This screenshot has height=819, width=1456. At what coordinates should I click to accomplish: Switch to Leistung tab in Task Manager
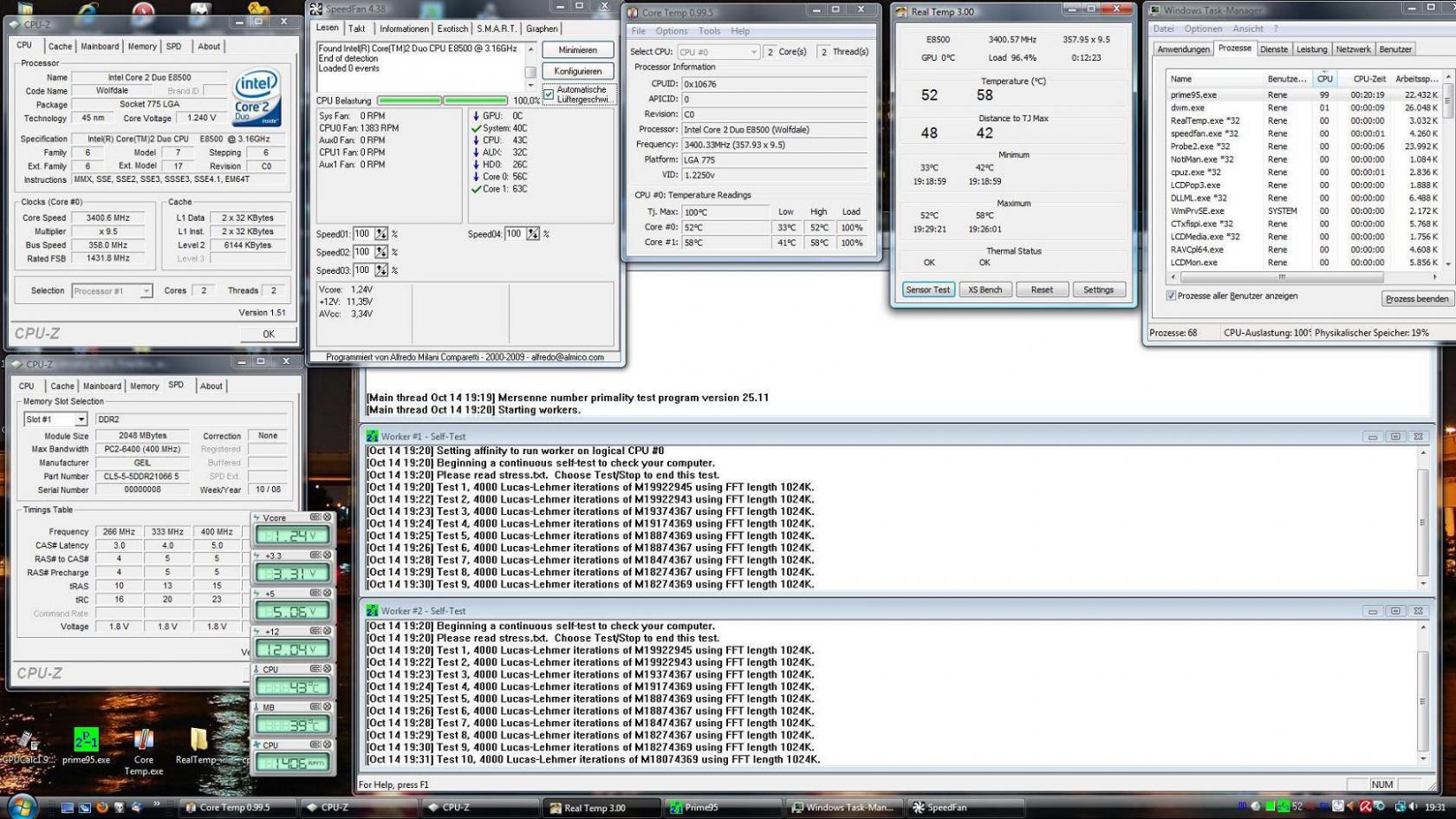pos(1311,49)
